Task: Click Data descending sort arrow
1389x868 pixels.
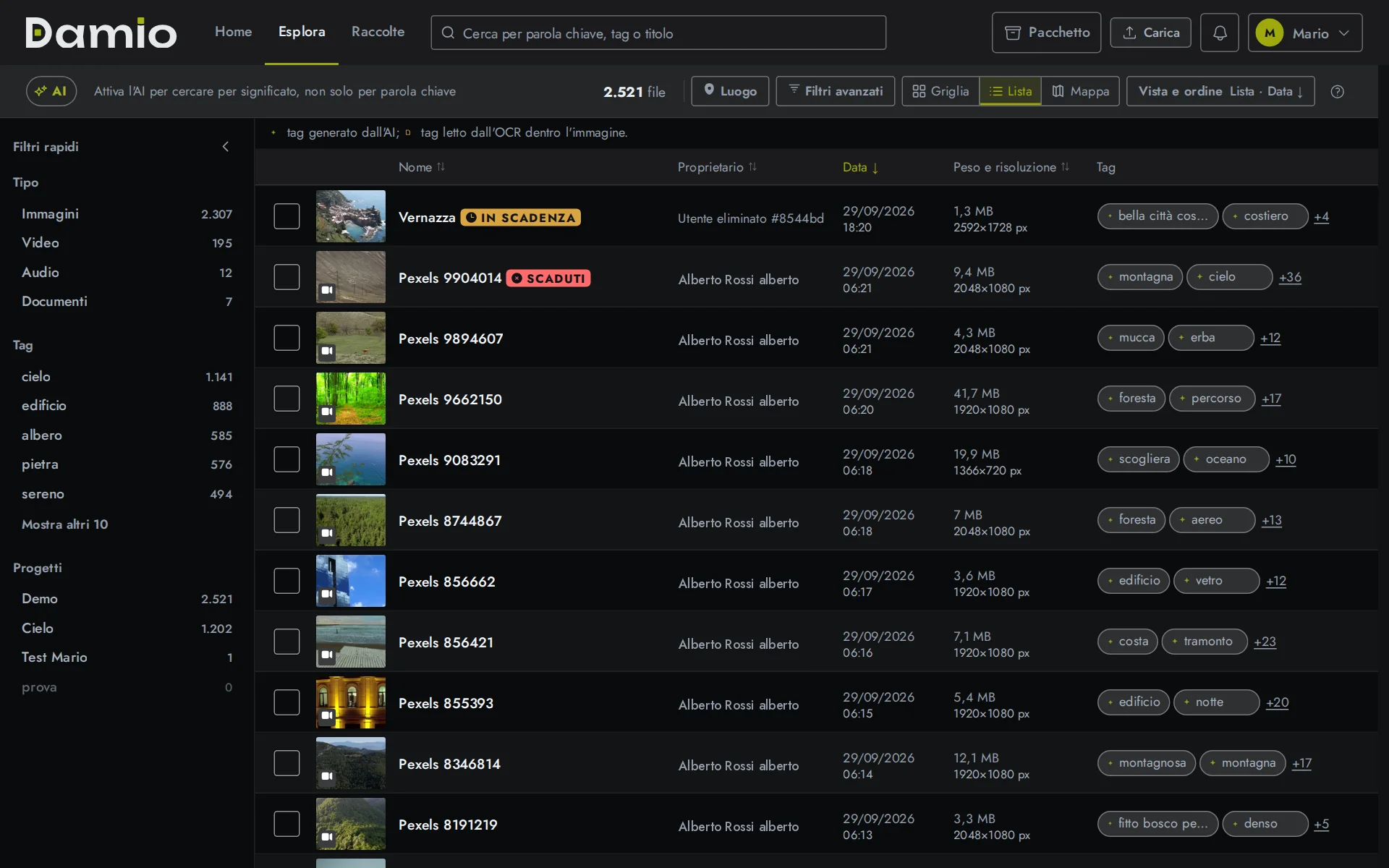Action: pos(875,168)
